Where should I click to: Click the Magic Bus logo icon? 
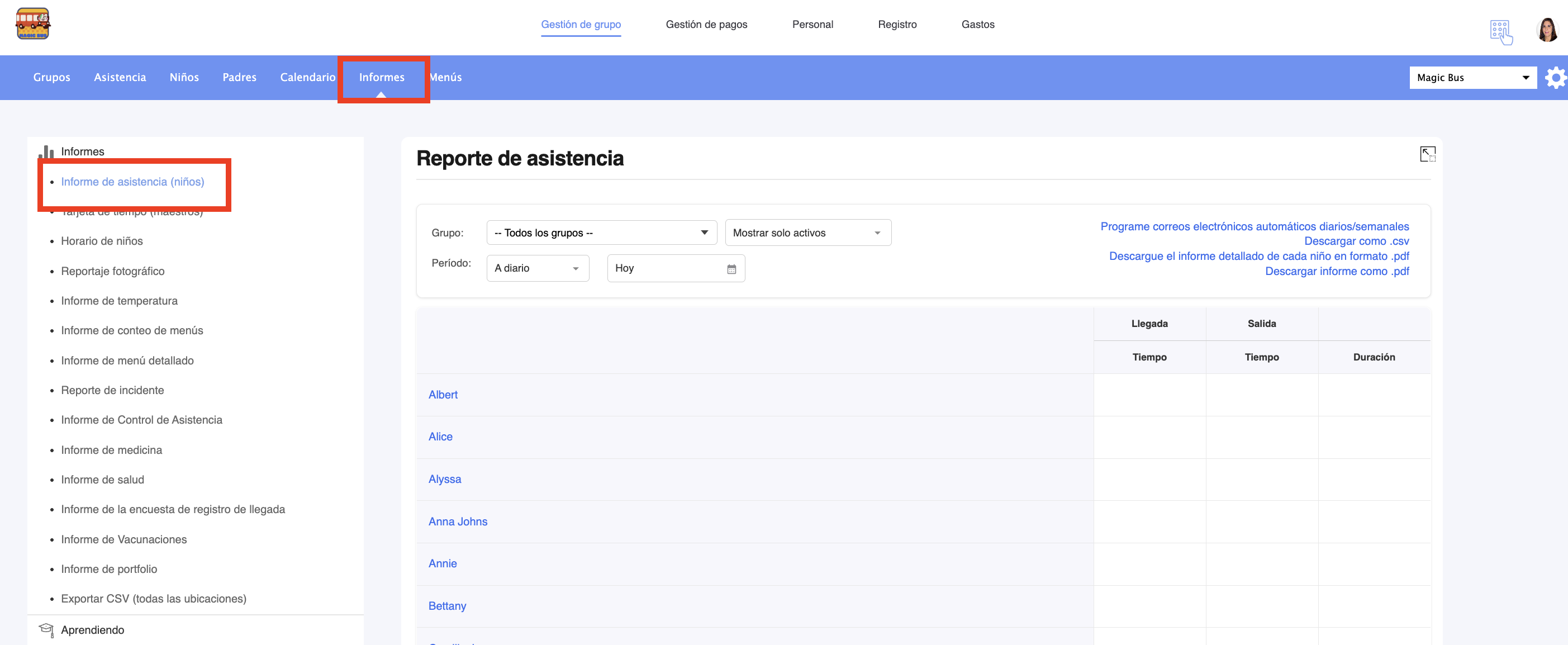(x=33, y=23)
